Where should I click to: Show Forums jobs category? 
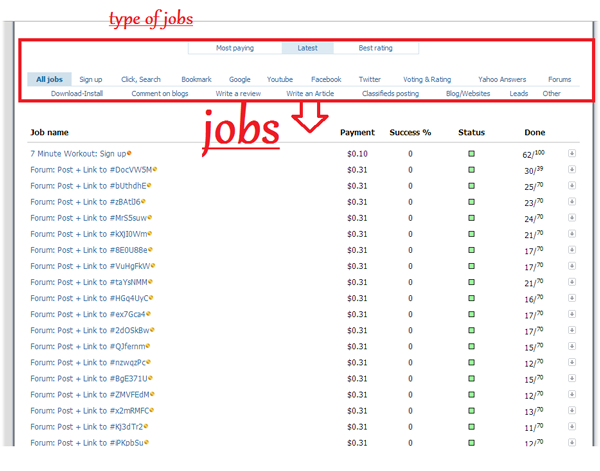[x=559, y=80]
